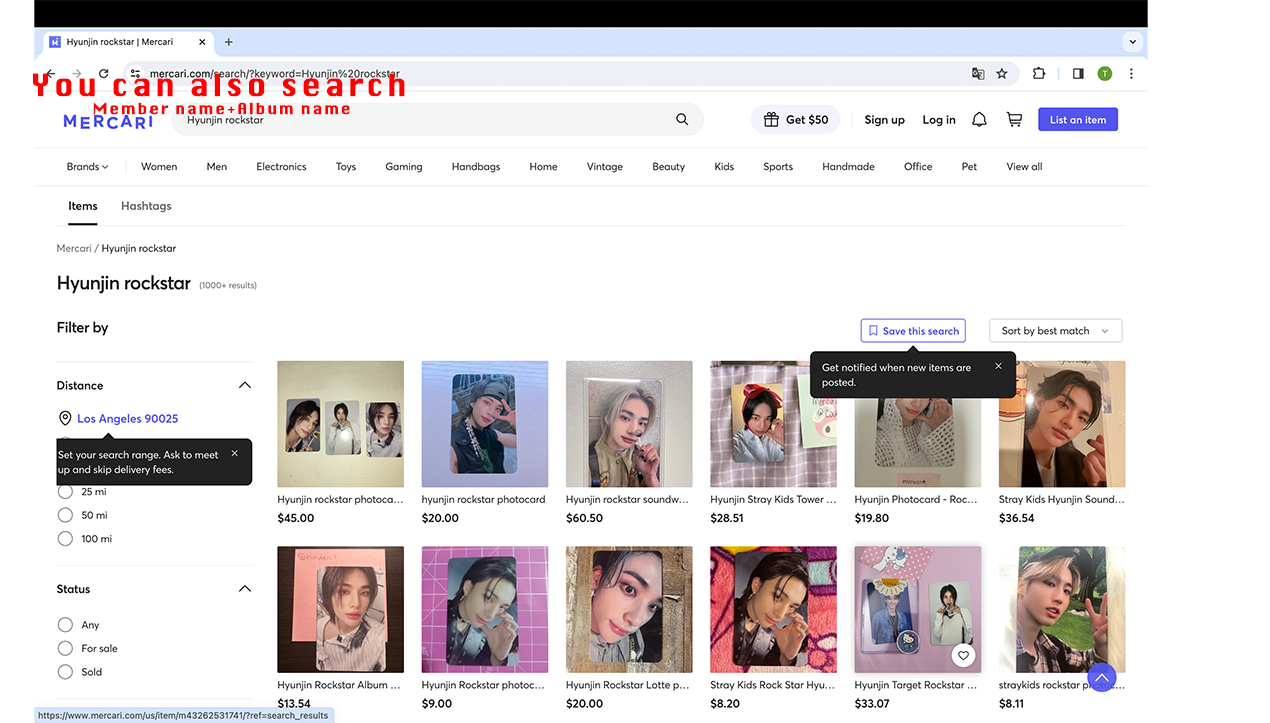Click the Mercari logo
Image resolution: width=1270 pixels, height=723 pixels.
108,121
